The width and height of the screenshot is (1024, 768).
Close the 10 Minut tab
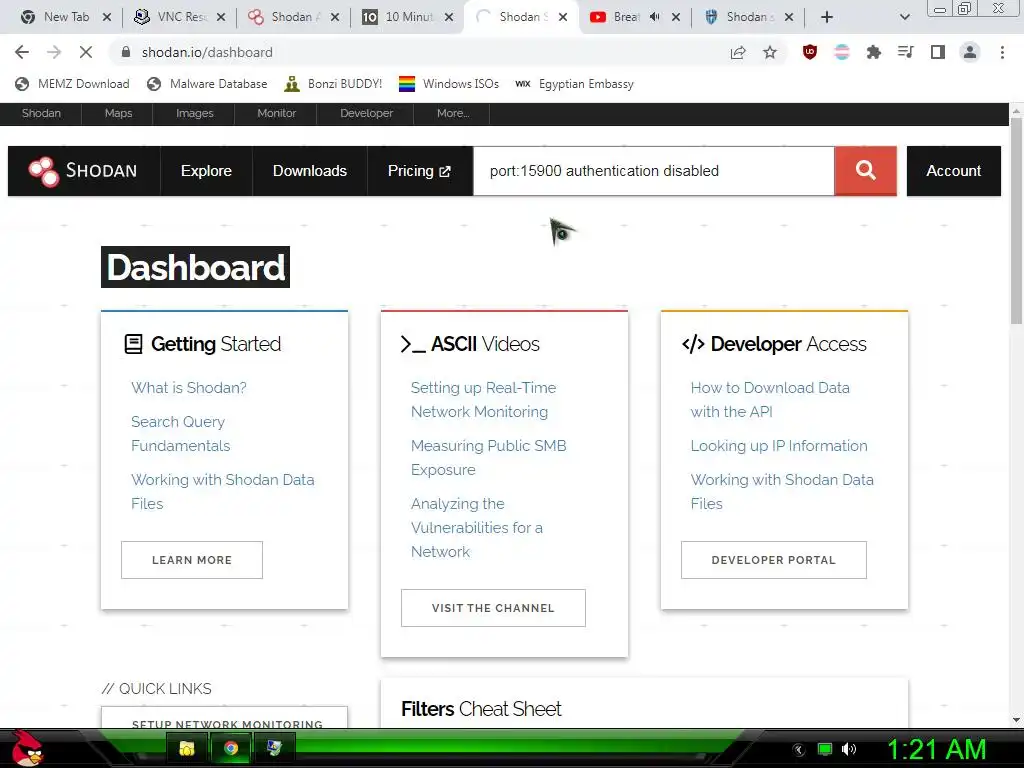pyautogui.click(x=449, y=17)
